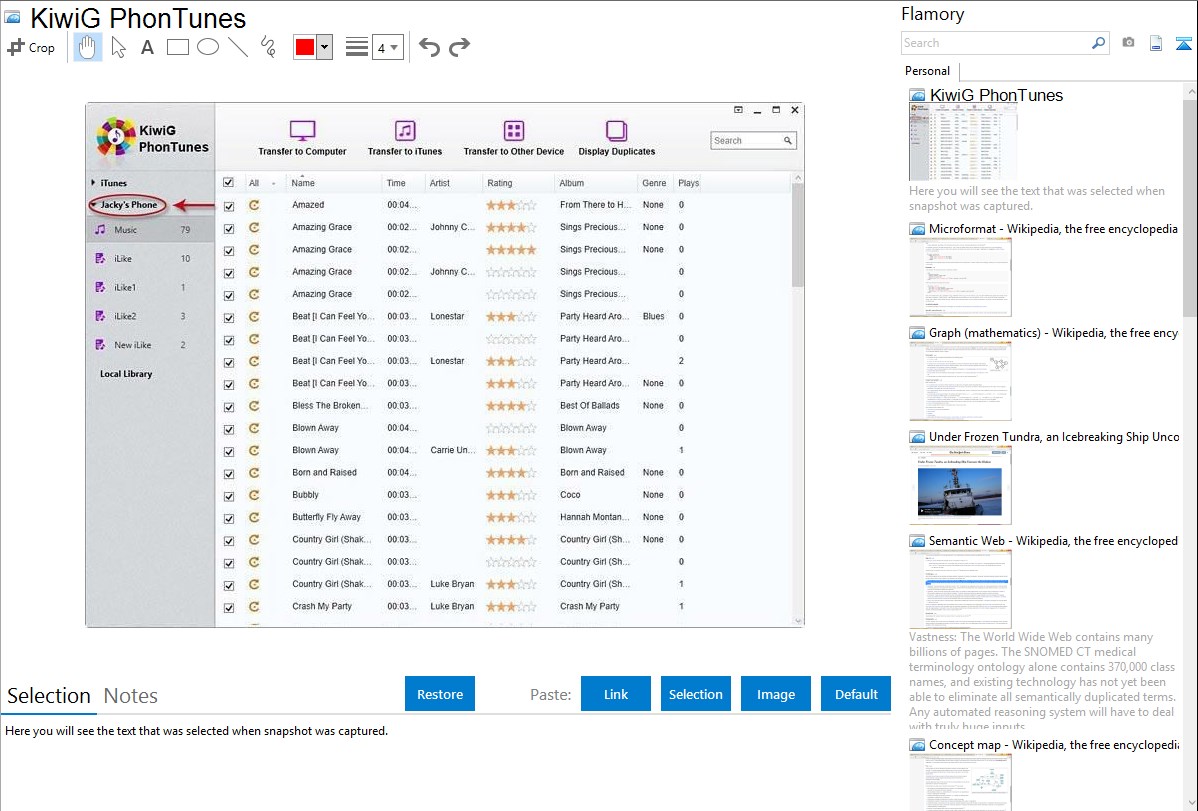This screenshot has height=811, width=1198.
Task: Redo the last annotation
Action: tap(460, 47)
